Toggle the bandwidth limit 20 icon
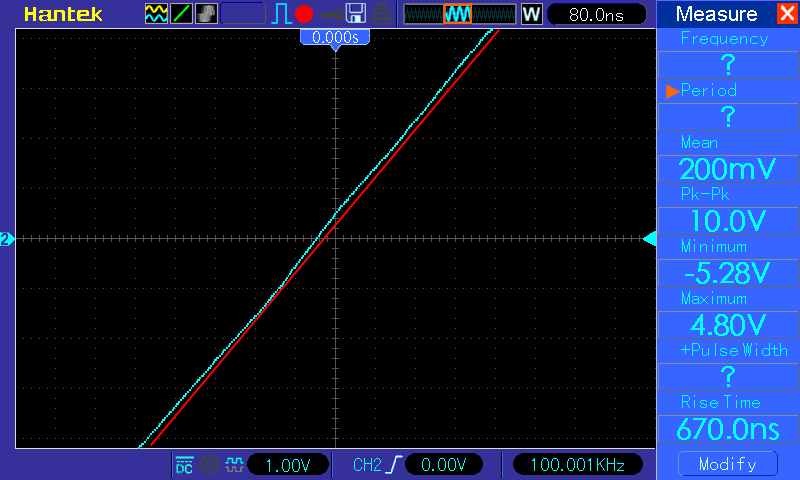The height and width of the screenshot is (480, 800). pos(209,465)
